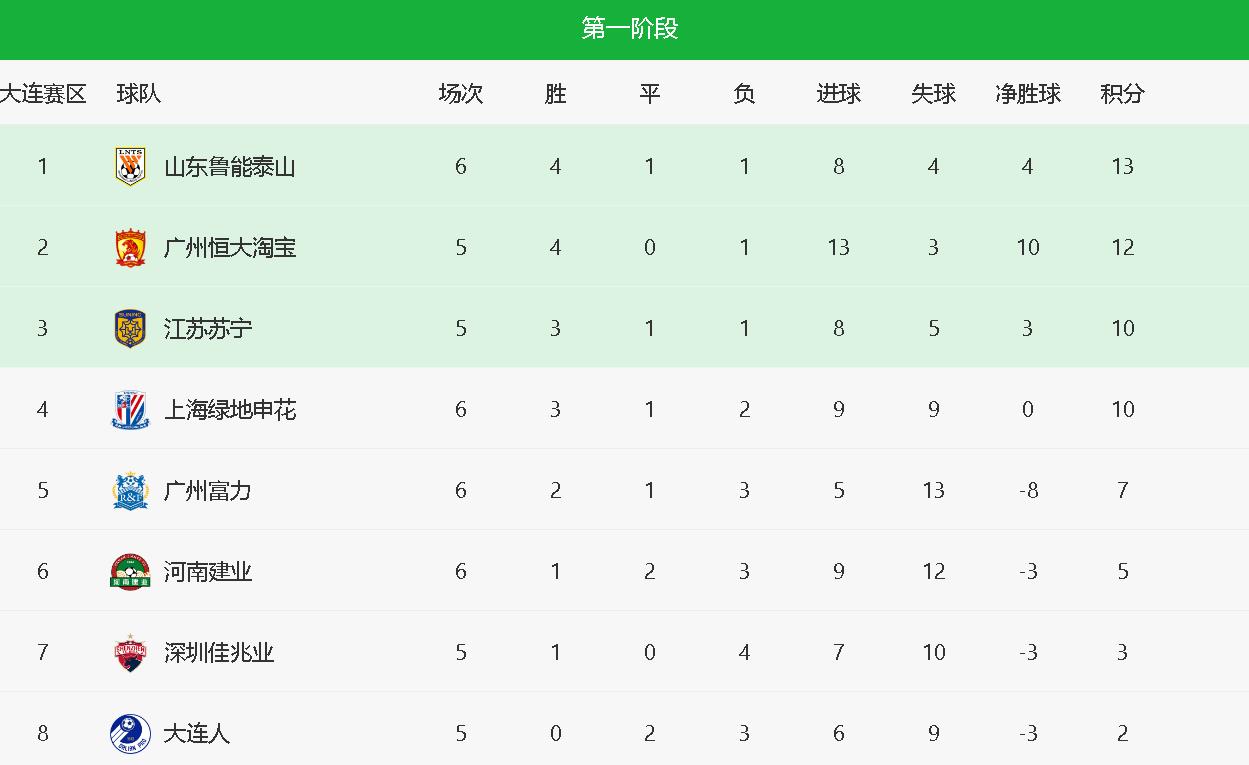Open the 山东鲁能泰山 team name link
This screenshot has width=1249, height=765.
(x=230, y=166)
